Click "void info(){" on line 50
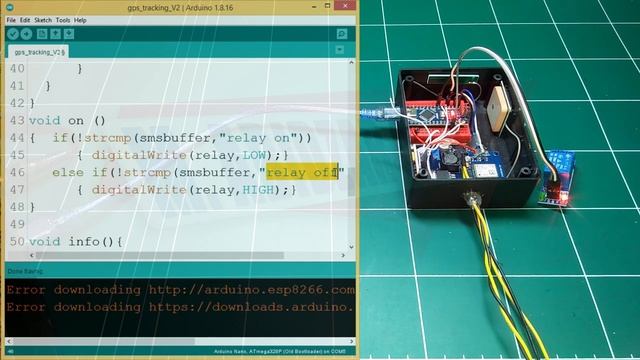This screenshot has height=360, width=640. pos(76,242)
